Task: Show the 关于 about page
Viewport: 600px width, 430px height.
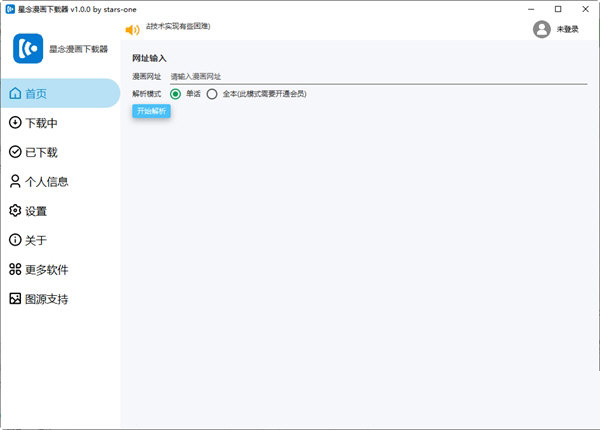Action: 35,240
